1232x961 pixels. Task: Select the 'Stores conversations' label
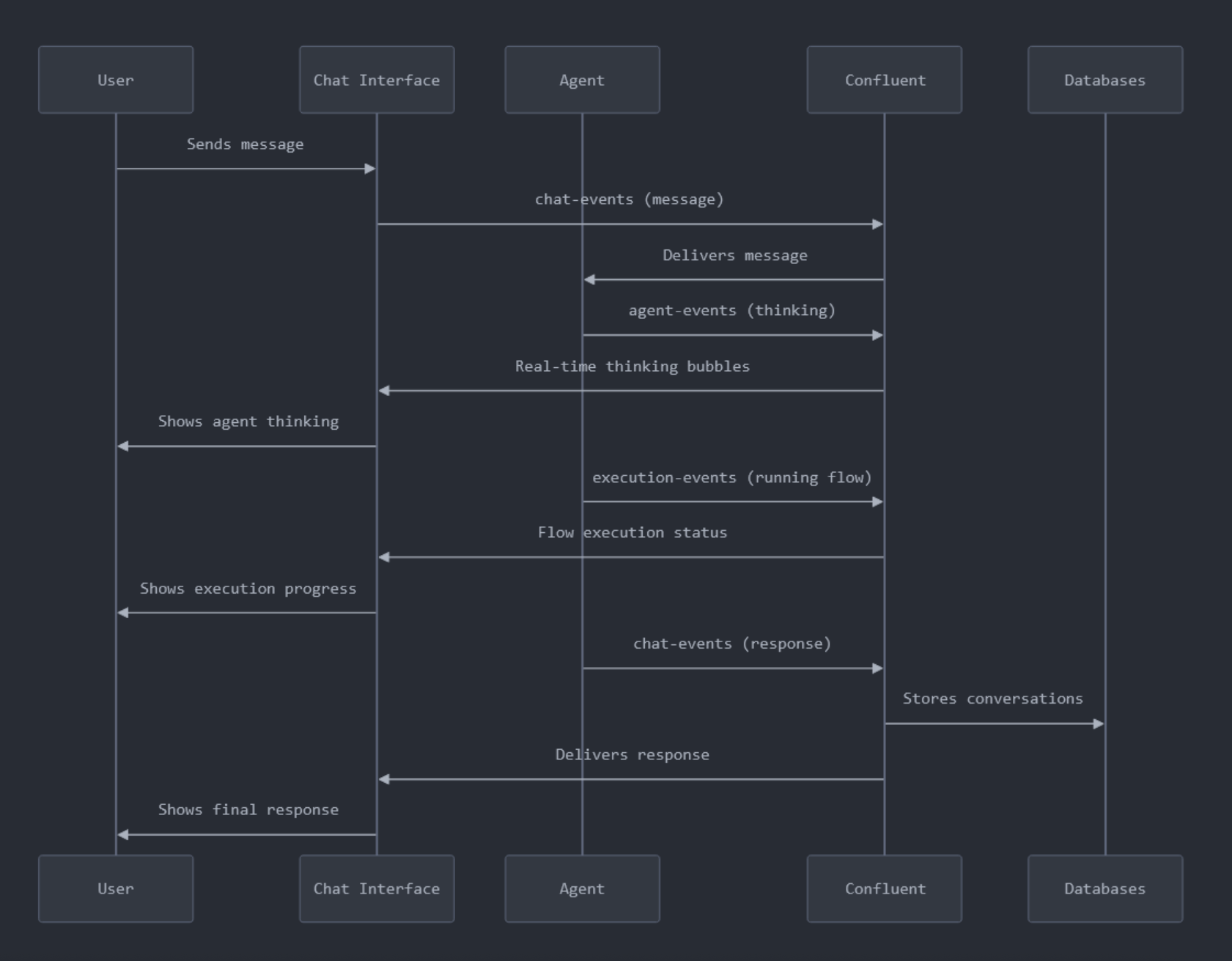click(993, 699)
